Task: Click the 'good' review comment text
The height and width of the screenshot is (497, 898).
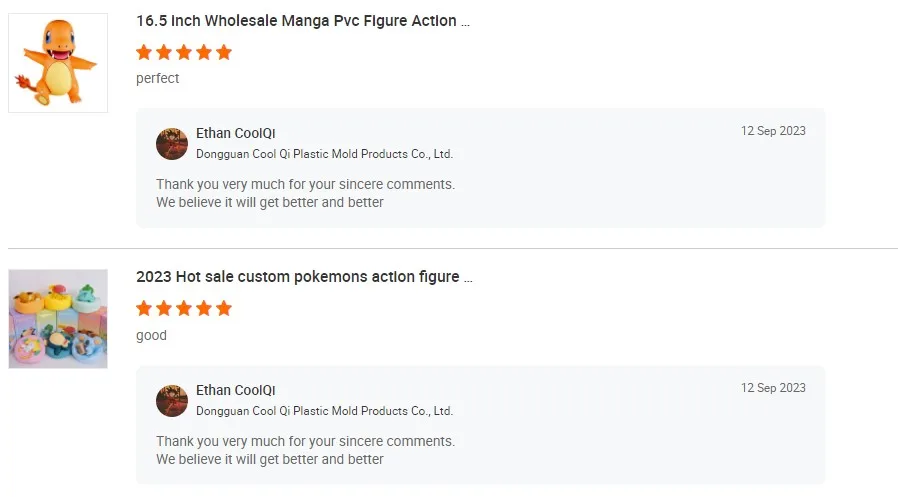Action: click(x=151, y=336)
